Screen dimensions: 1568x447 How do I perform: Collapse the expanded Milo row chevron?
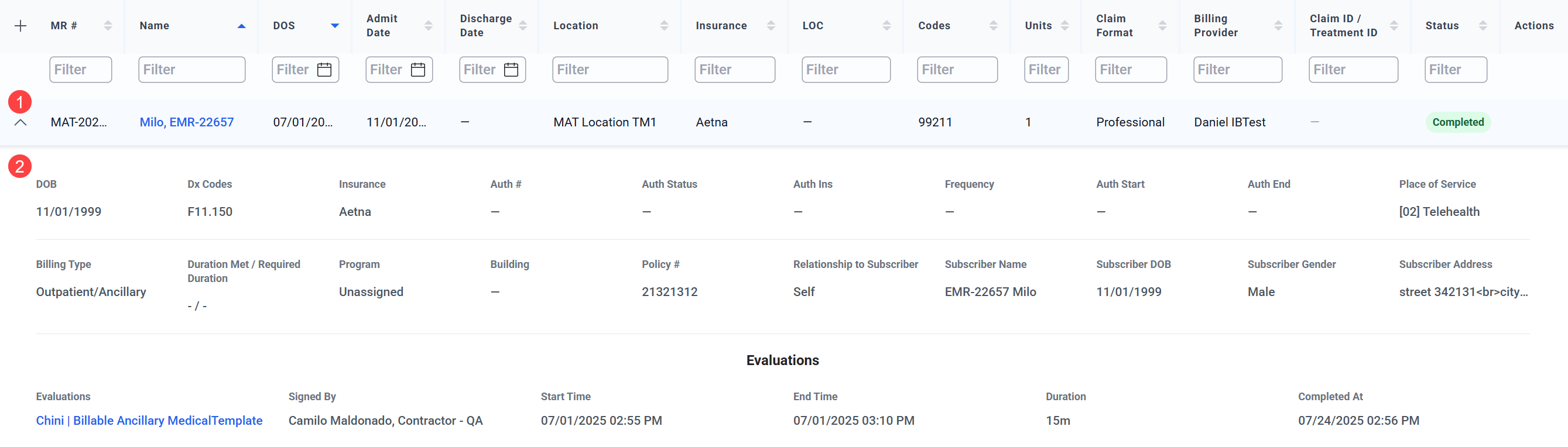pos(20,122)
